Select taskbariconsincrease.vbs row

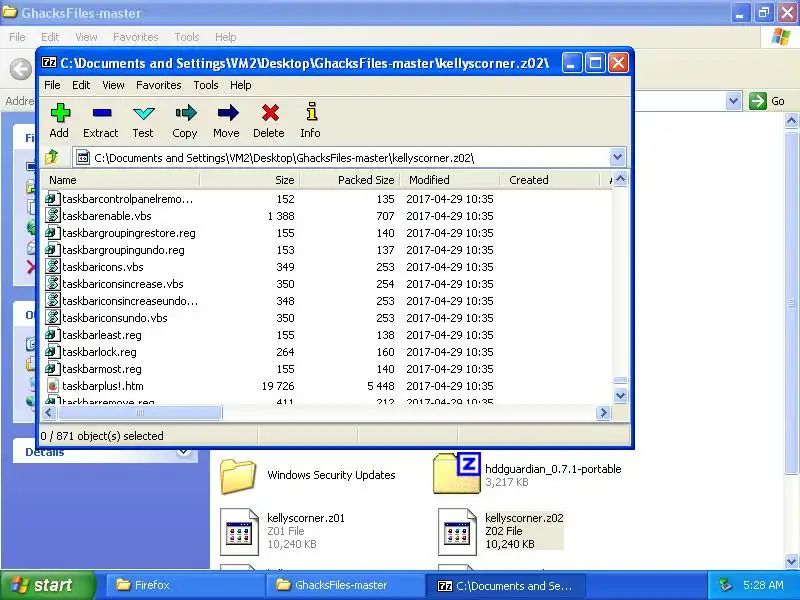click(327, 284)
